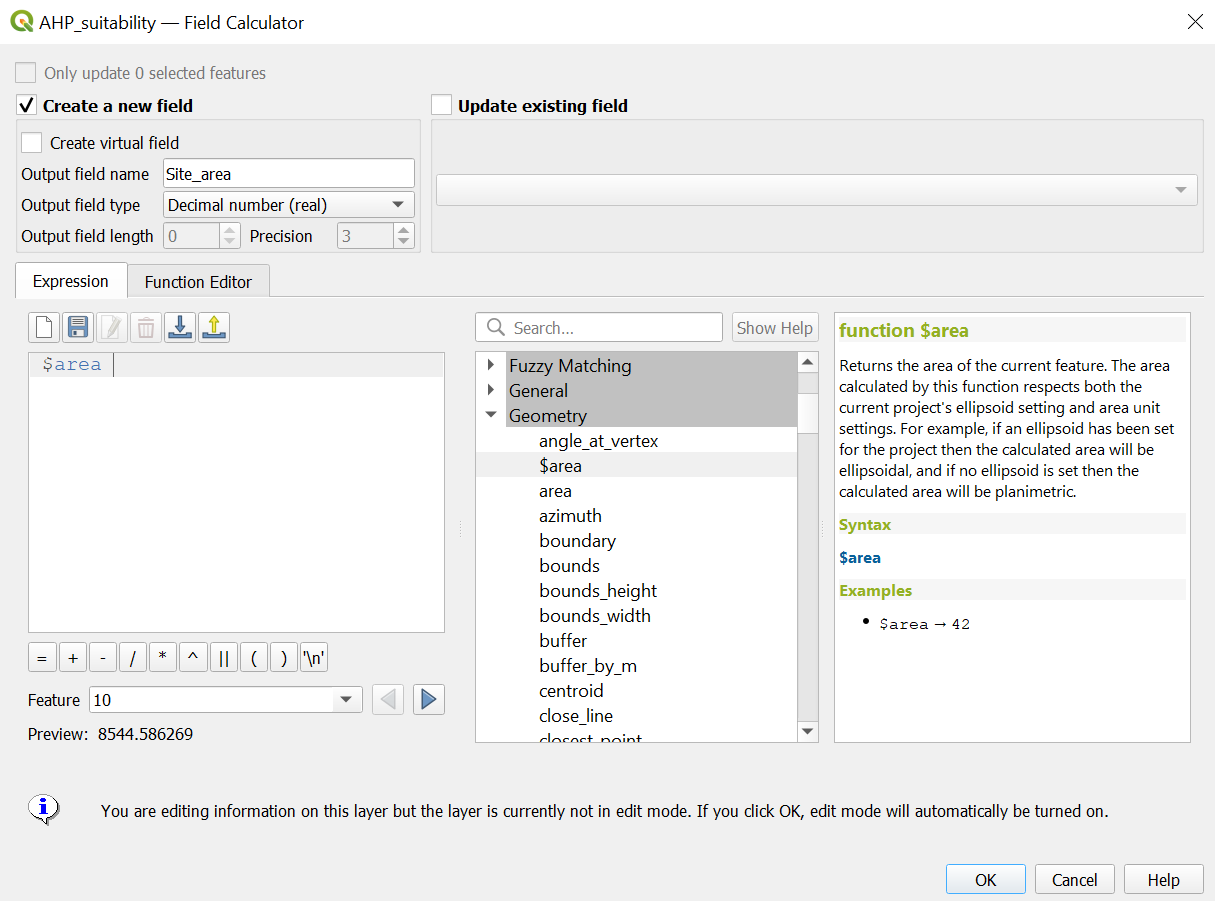Clear the expression editor with the new file icon

(x=44, y=328)
